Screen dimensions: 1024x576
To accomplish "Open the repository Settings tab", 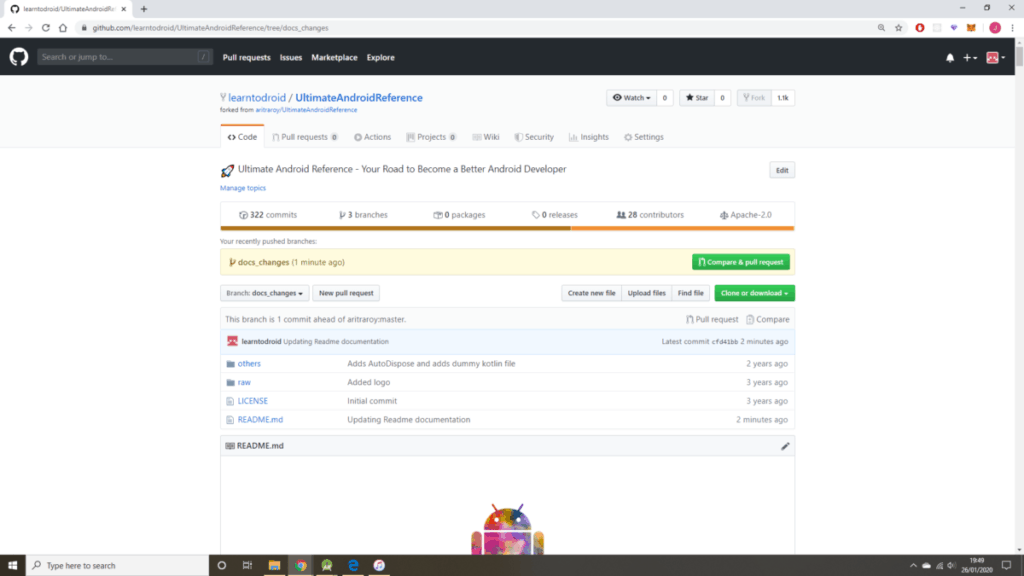I will pyautogui.click(x=643, y=137).
